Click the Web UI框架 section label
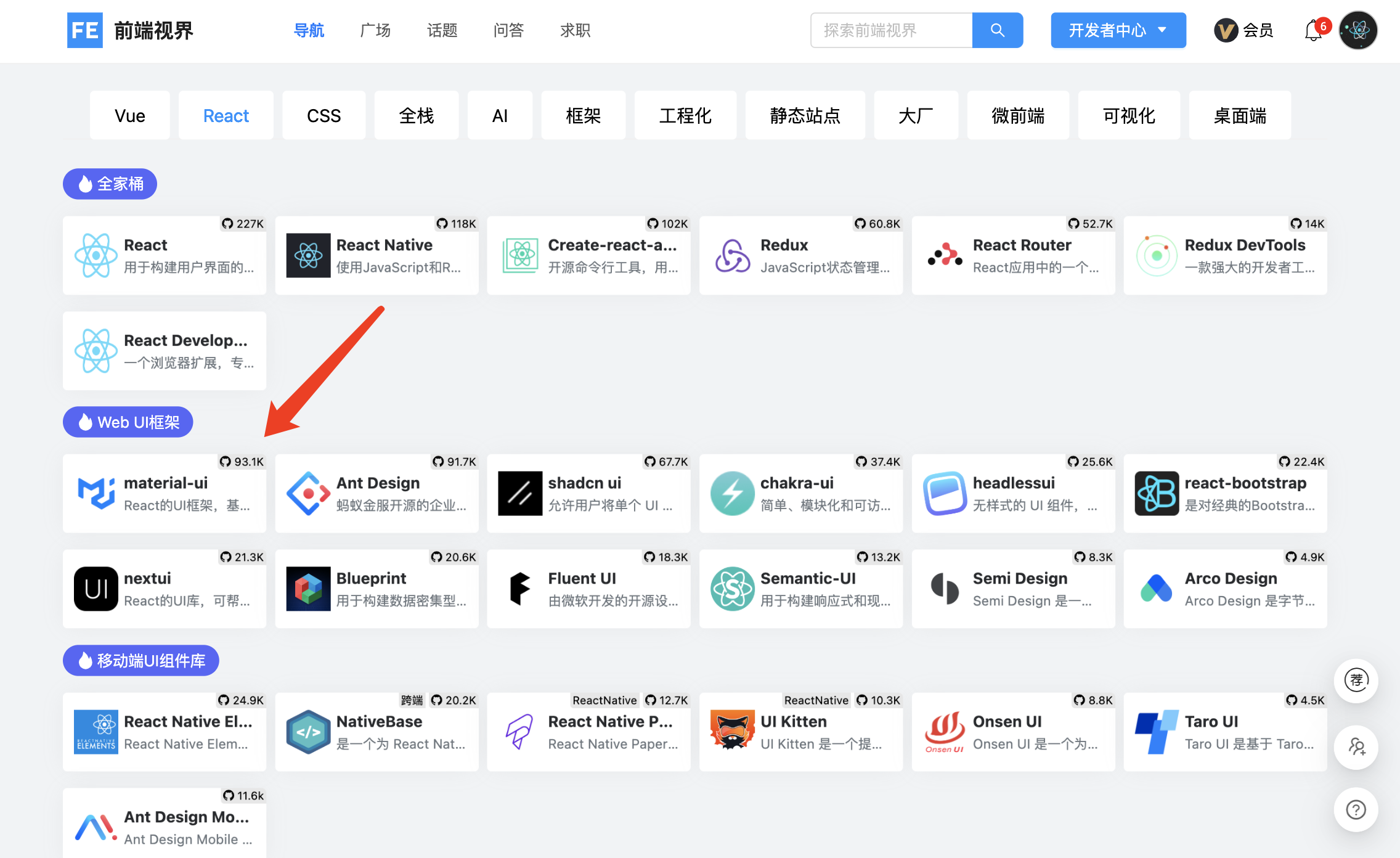Screen dimensions: 1400x858 (x=128, y=422)
